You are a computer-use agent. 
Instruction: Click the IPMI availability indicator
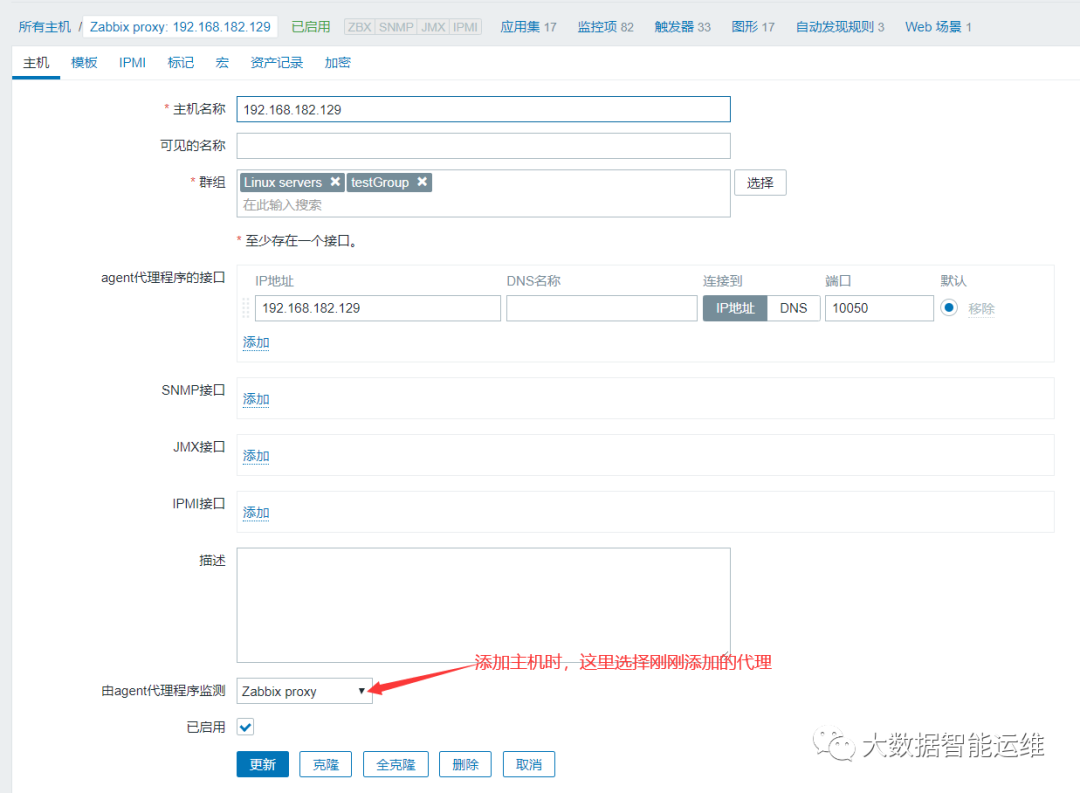pyautogui.click(x=466, y=27)
